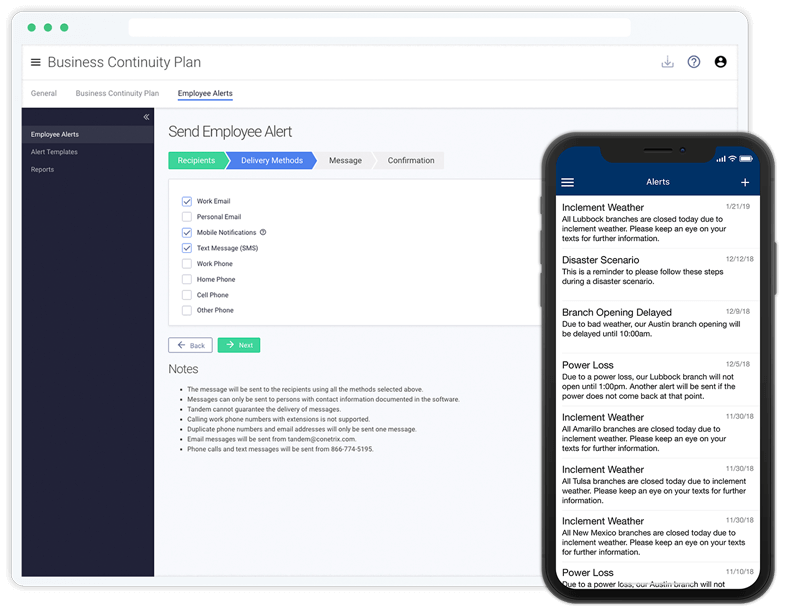This screenshot has height=614, width=787.
Task: Click the note mentioning 866-774-5195
Action: [280, 449]
